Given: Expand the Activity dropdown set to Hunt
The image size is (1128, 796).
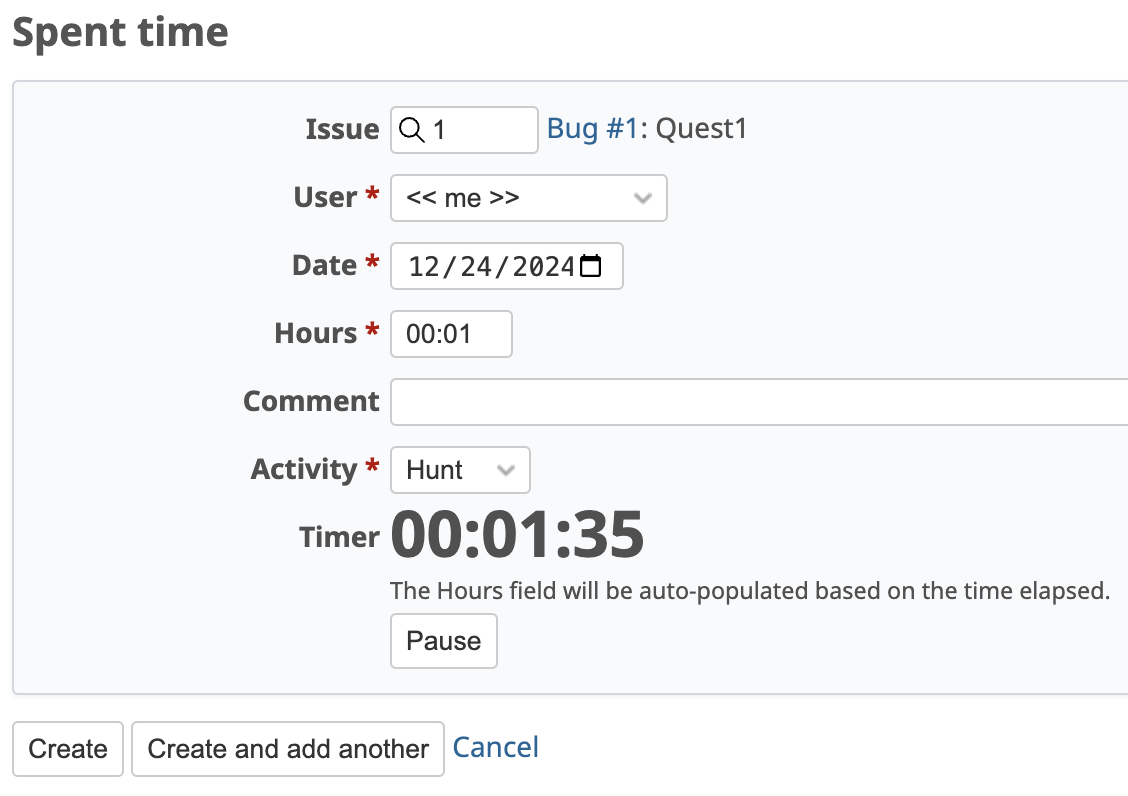Looking at the screenshot, I should [460, 470].
